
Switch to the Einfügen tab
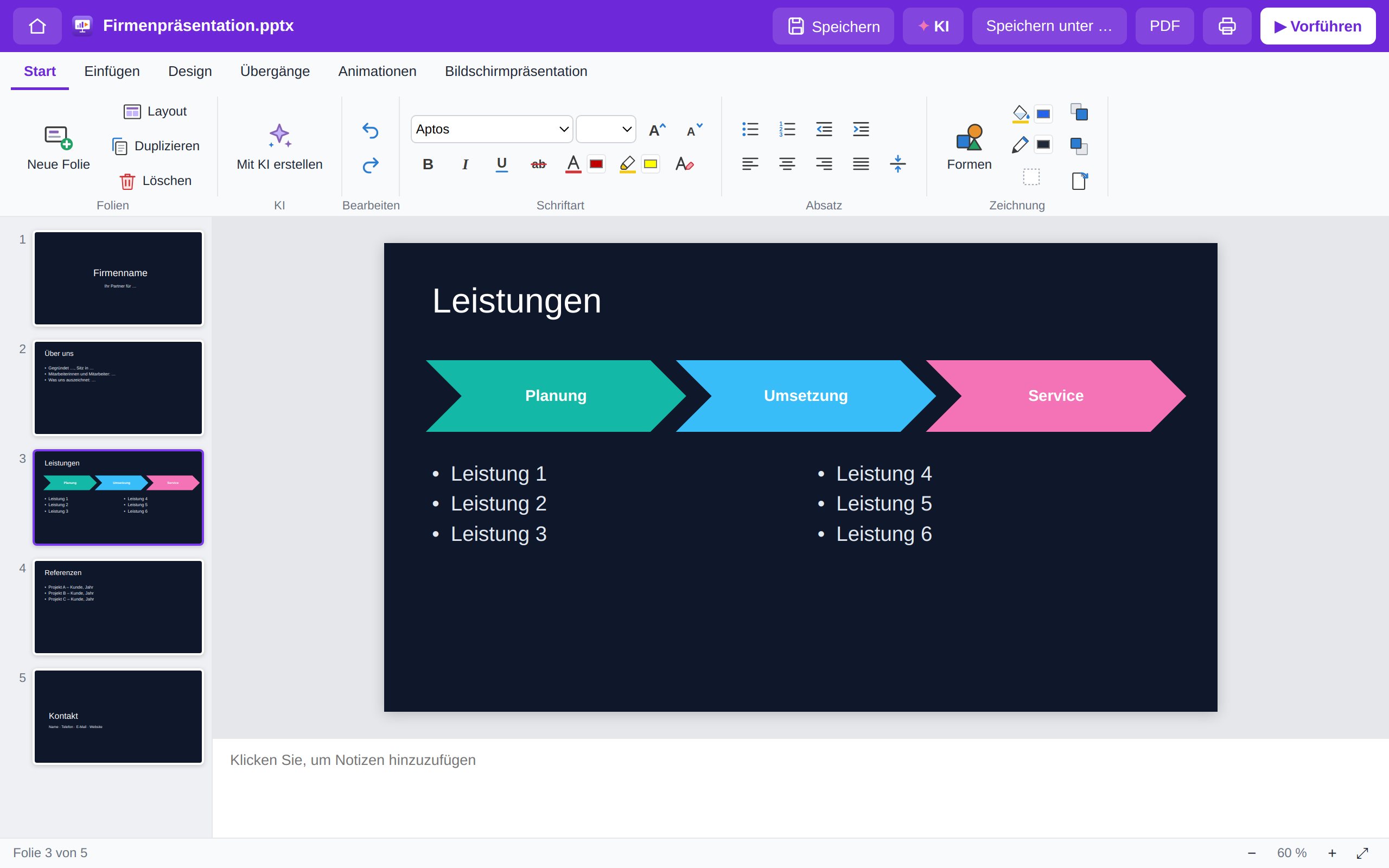[112, 71]
